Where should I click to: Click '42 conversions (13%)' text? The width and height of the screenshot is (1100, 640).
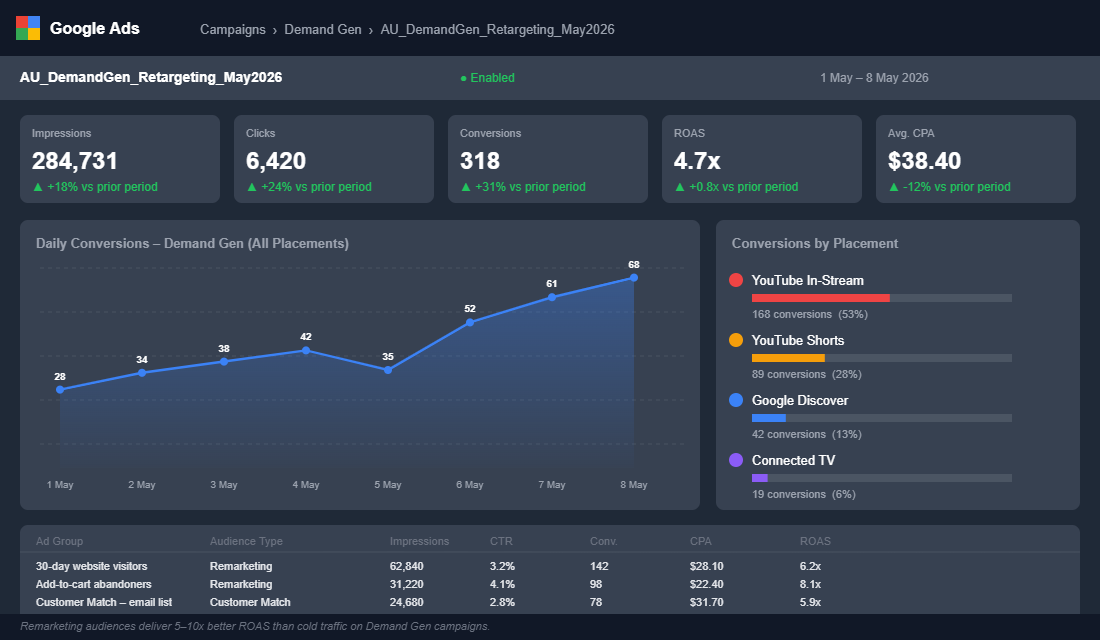[x=807, y=434]
